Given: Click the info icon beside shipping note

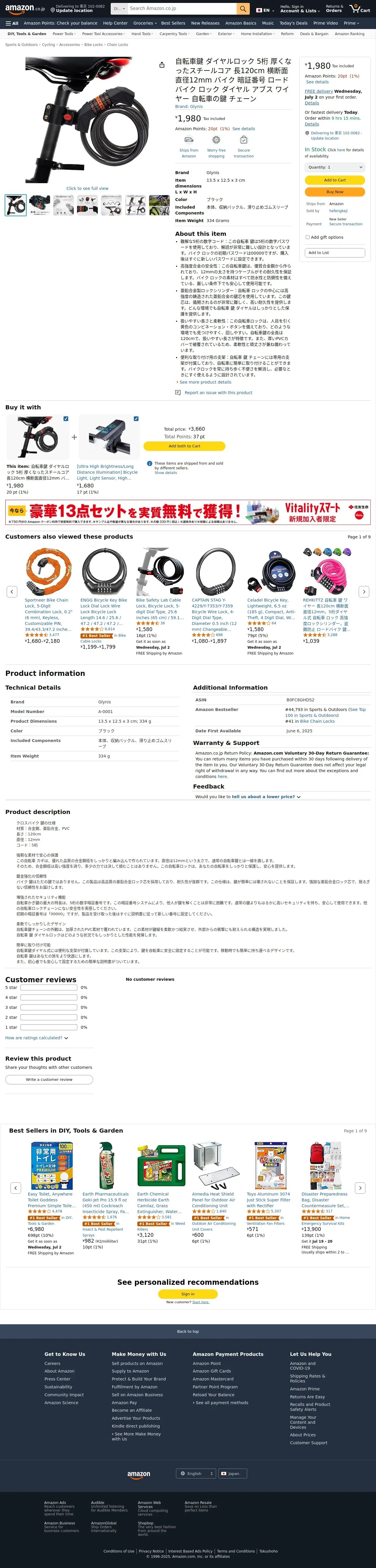Looking at the screenshot, I should point(150,463).
